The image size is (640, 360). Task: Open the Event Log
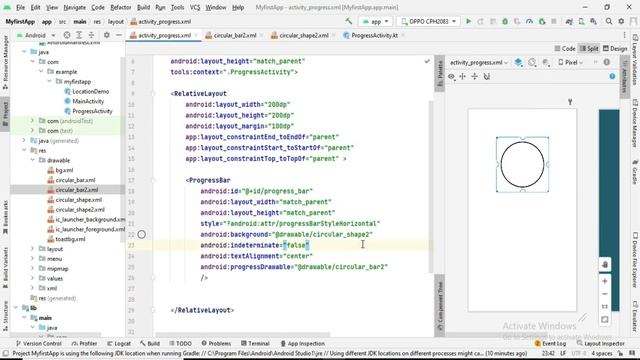point(550,343)
